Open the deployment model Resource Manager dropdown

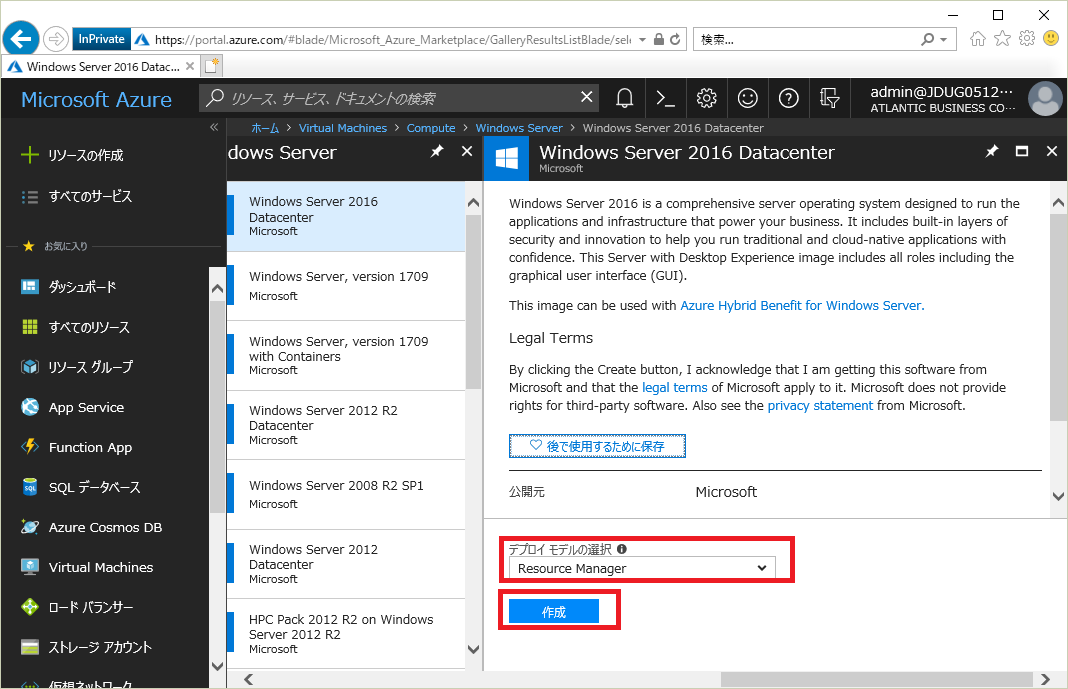642,568
